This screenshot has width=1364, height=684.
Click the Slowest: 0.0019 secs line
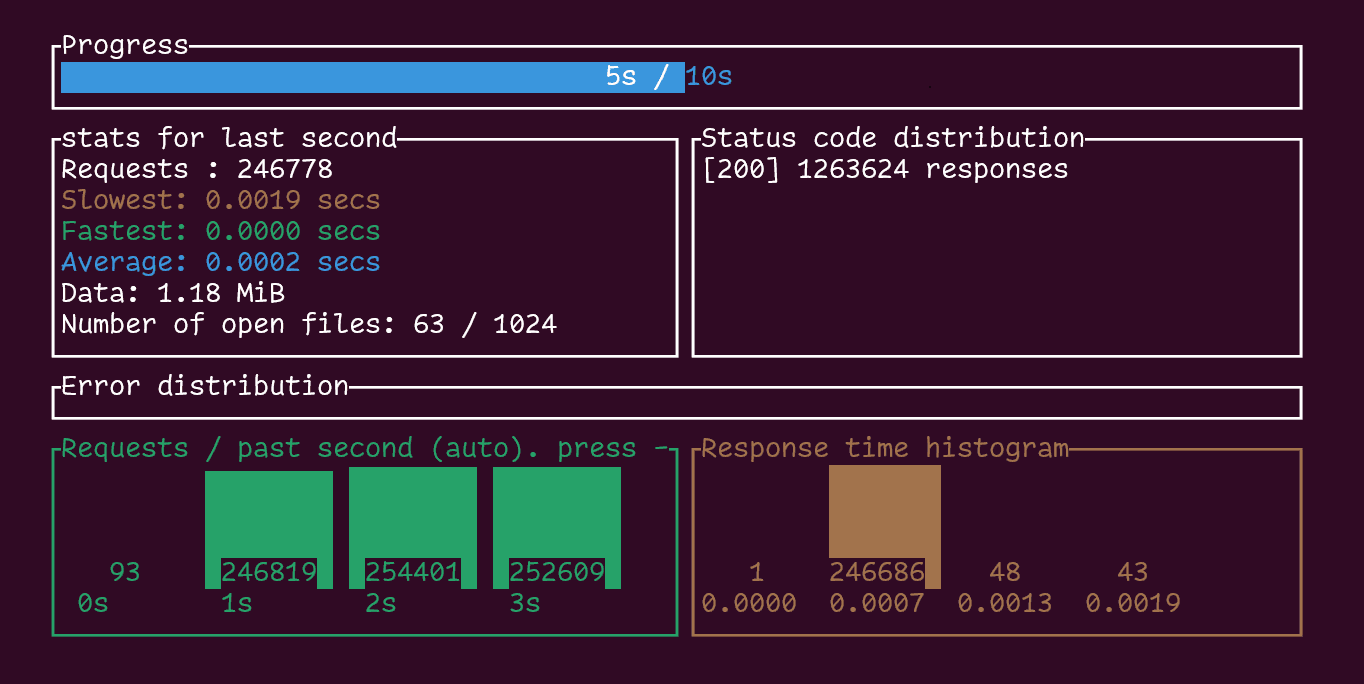click(221, 200)
